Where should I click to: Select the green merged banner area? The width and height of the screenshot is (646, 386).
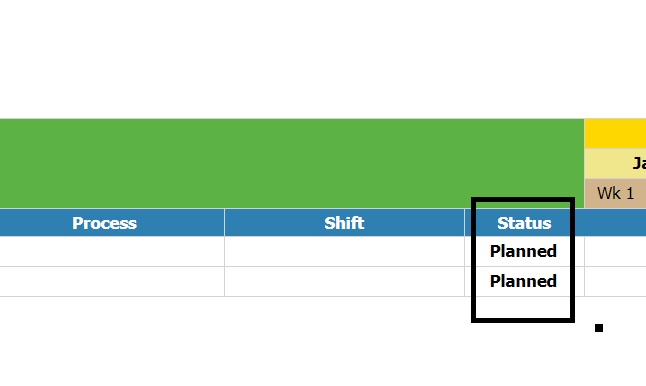point(292,164)
